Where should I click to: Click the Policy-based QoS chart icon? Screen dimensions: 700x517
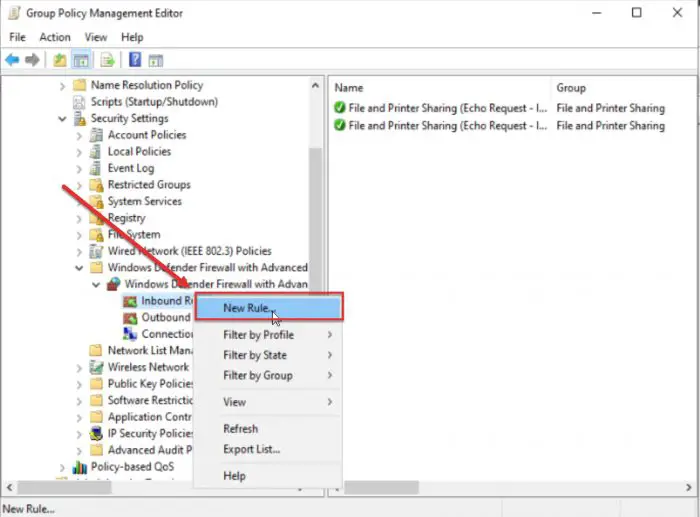(79, 467)
